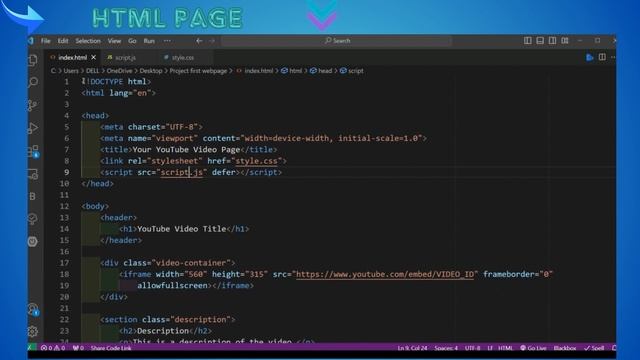This screenshot has width=640, height=360.
Task: Click the Users breadcrumb segment
Action: 71,71
